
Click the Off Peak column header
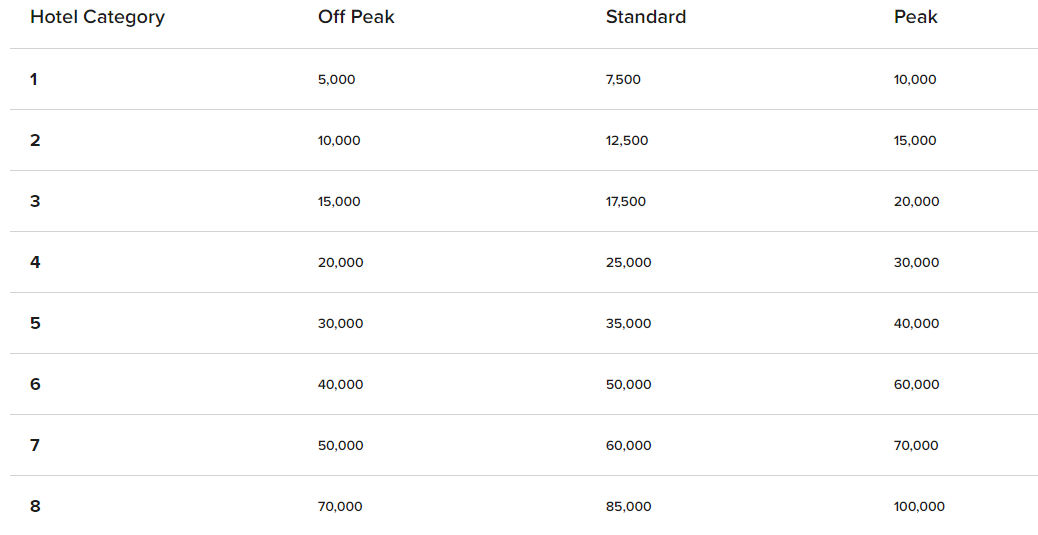[356, 17]
